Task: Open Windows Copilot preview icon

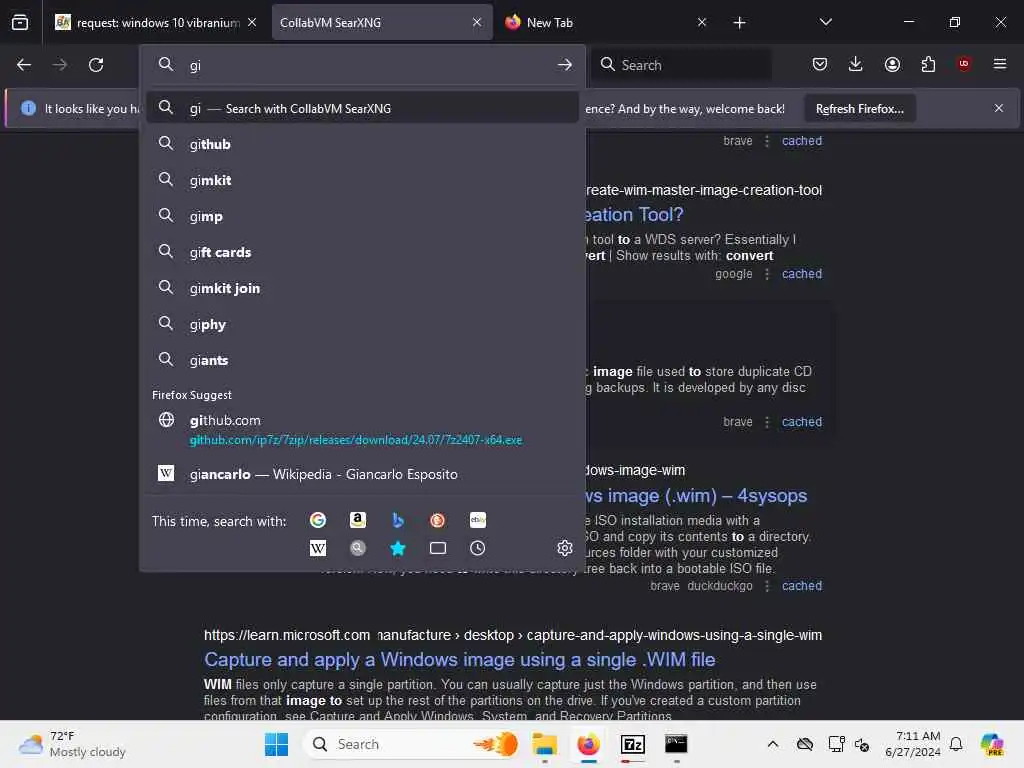Action: click(992, 744)
